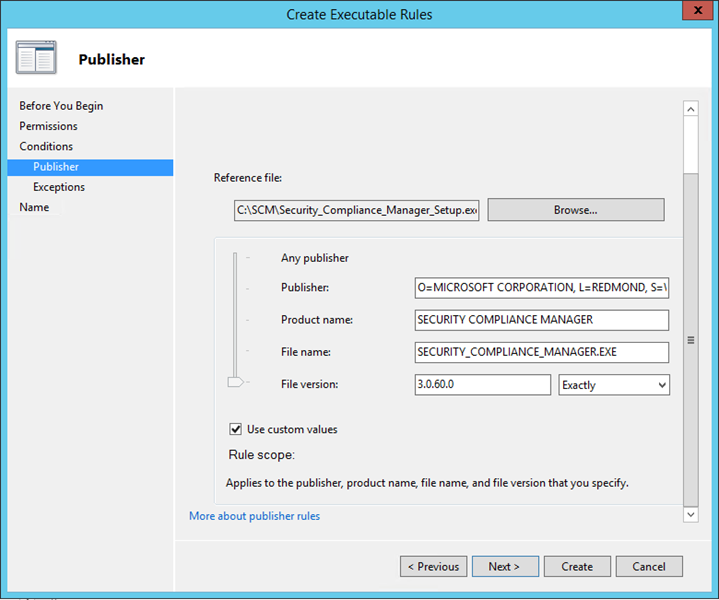Screen dimensions: 719x600
Task: Click the Product name field
Action: pos(542,320)
